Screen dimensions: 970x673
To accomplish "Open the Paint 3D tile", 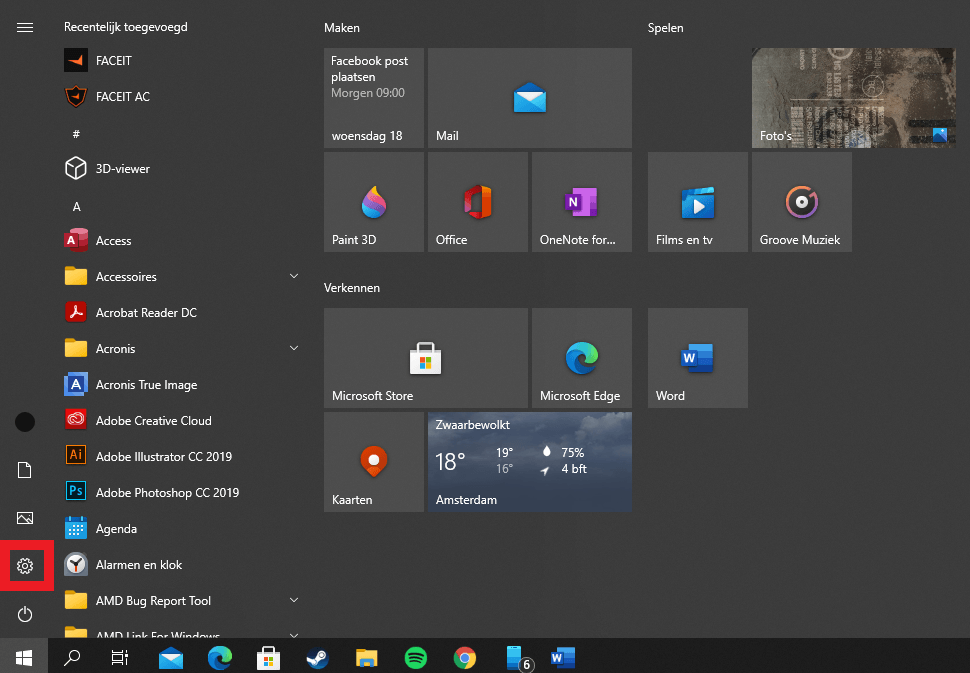I will click(x=374, y=202).
